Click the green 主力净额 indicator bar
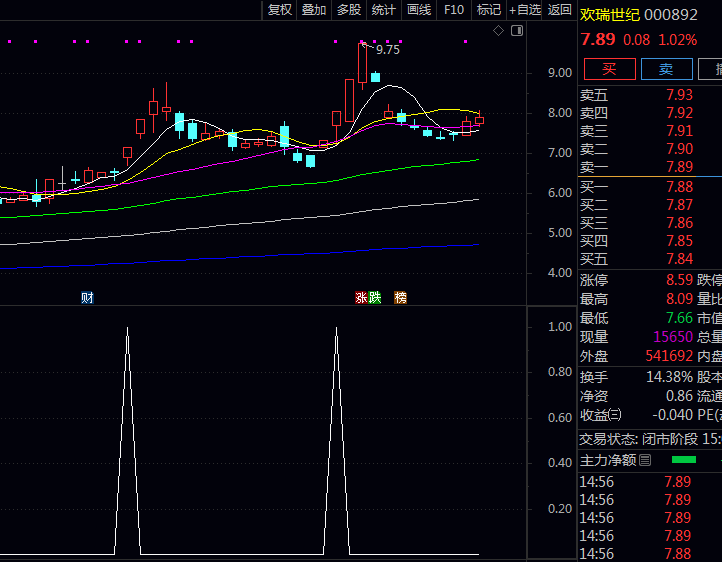The height and width of the screenshot is (562, 722). pos(684,460)
